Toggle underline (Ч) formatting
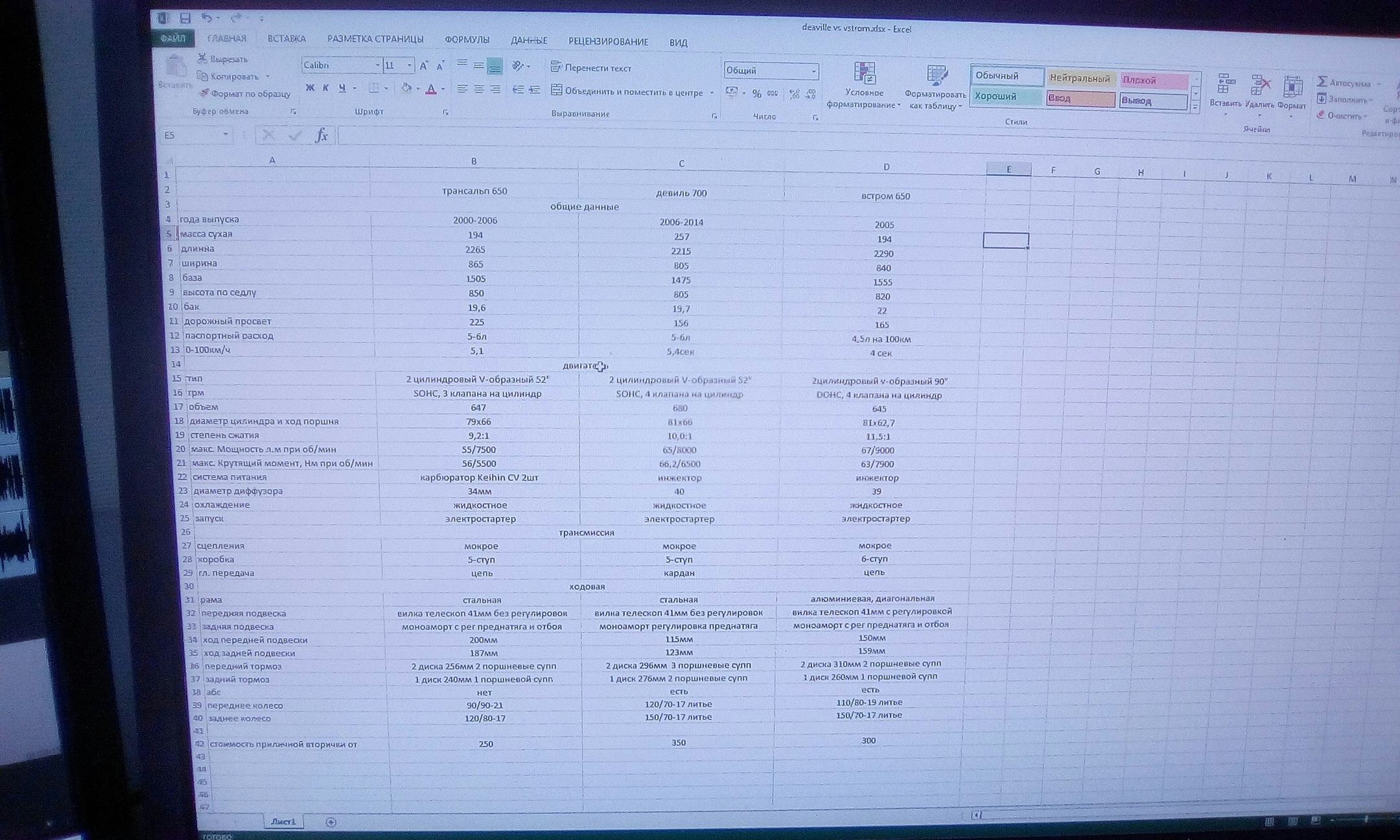The image size is (1400, 840). click(x=342, y=88)
